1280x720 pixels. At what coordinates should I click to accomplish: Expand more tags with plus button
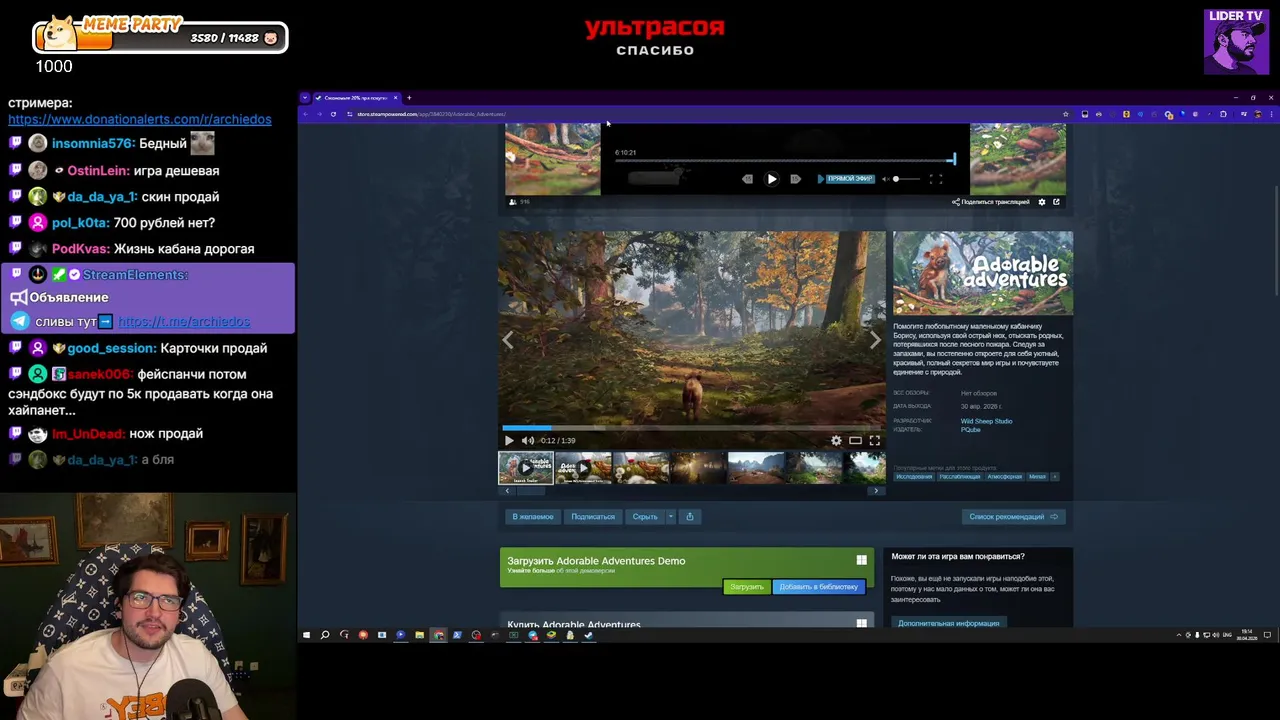tap(1054, 477)
